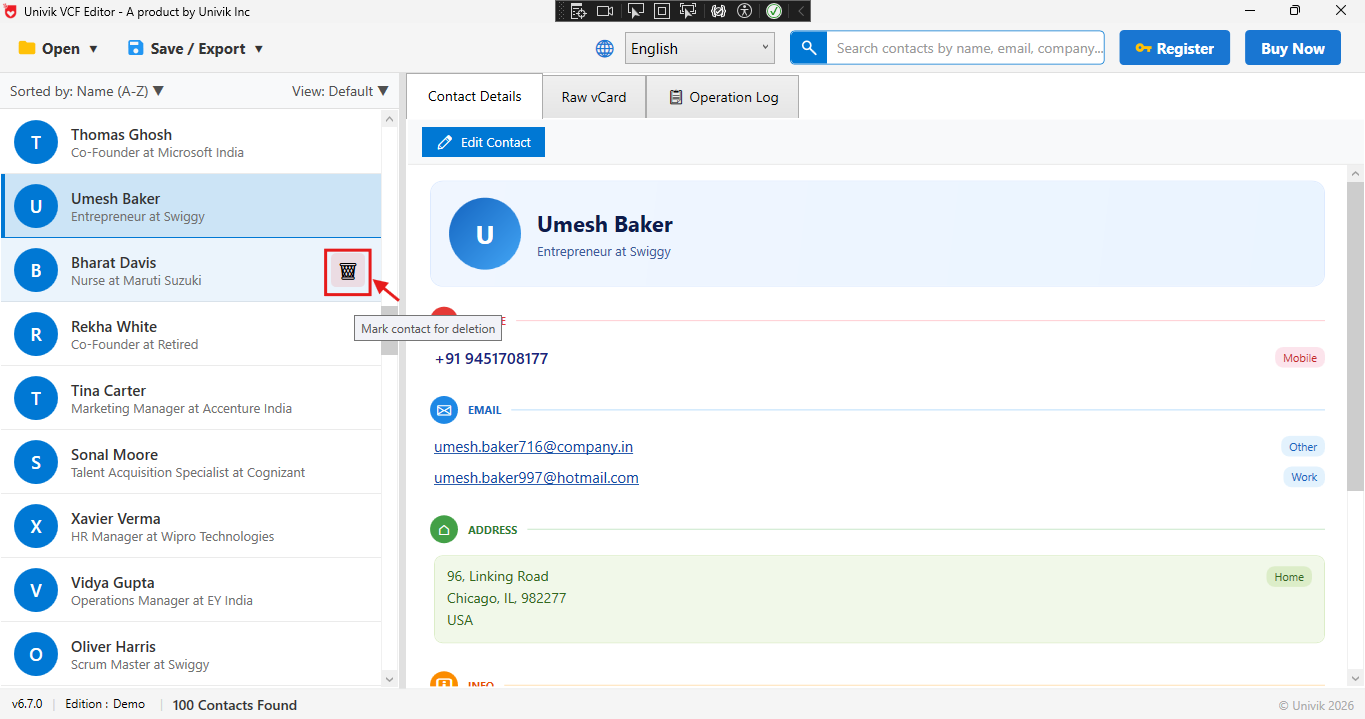This screenshot has height=719, width=1365.
Task: Click the contact list scroll up arrow
Action: (389, 119)
